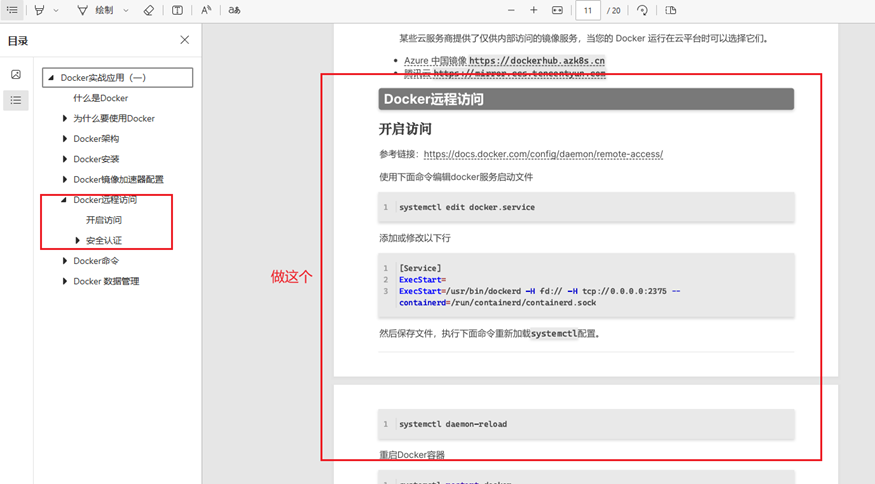Screen dimensions: 875x484
Task: Select Docker命令 outline entry text
Action: pyautogui.click(x=96, y=261)
